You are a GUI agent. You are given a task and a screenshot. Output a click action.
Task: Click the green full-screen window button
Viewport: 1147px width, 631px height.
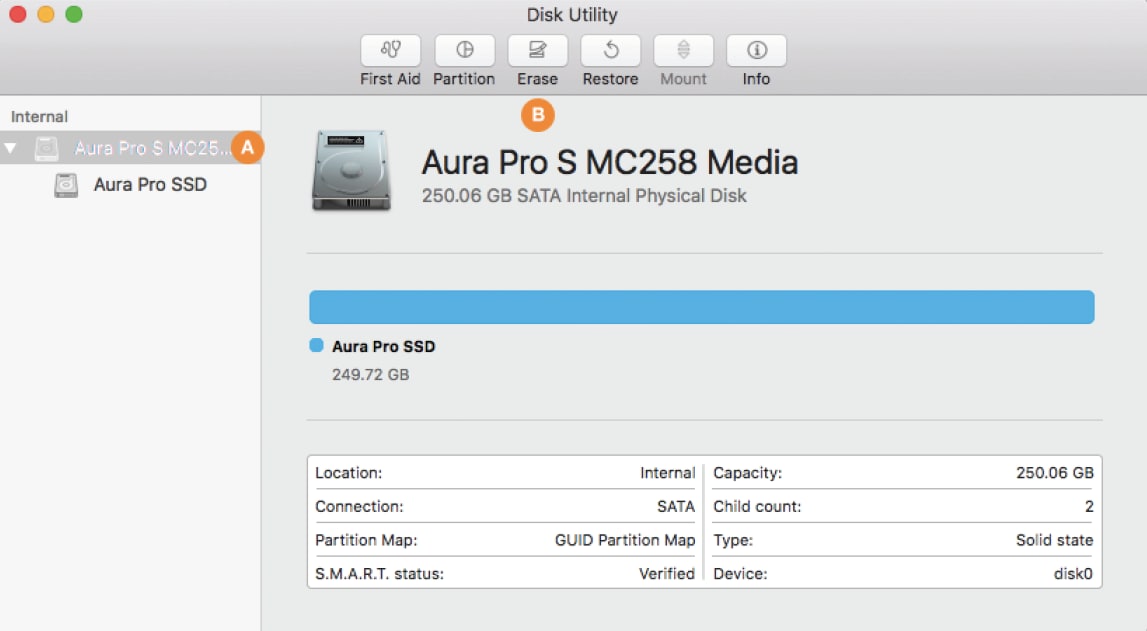(73, 14)
